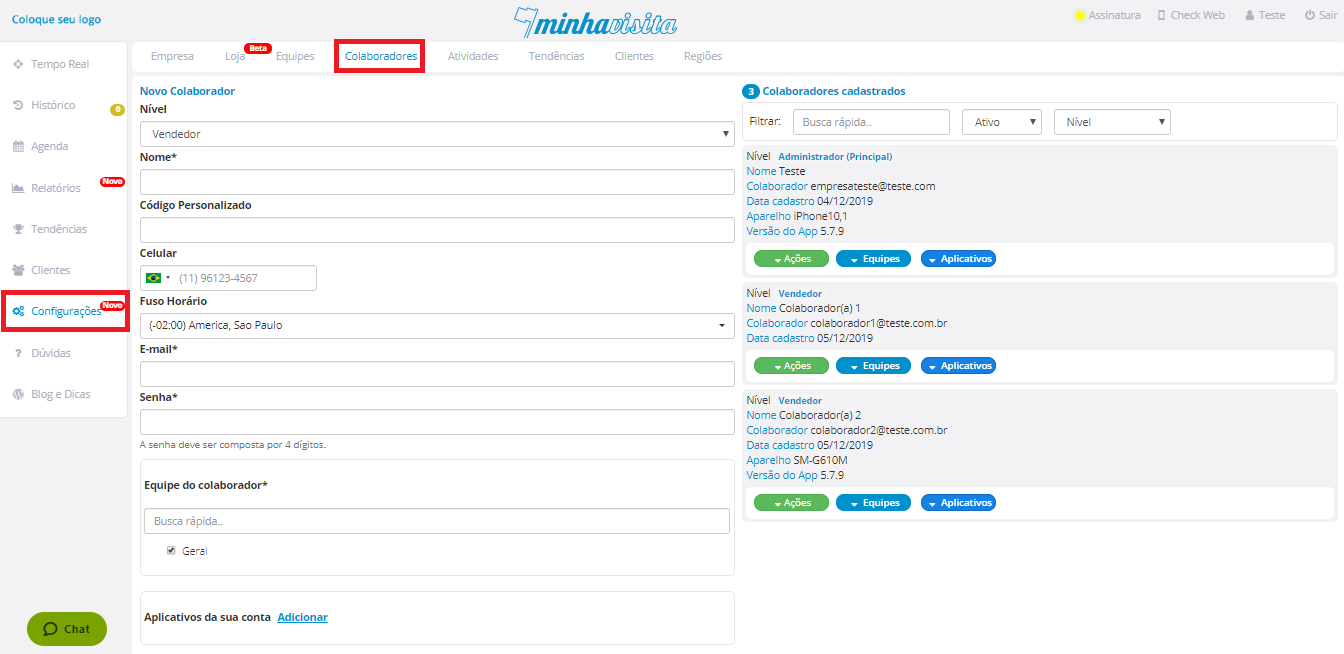The height and width of the screenshot is (654, 1344).
Task: Expand the Nível Vendedor dropdown
Action: pos(437,133)
